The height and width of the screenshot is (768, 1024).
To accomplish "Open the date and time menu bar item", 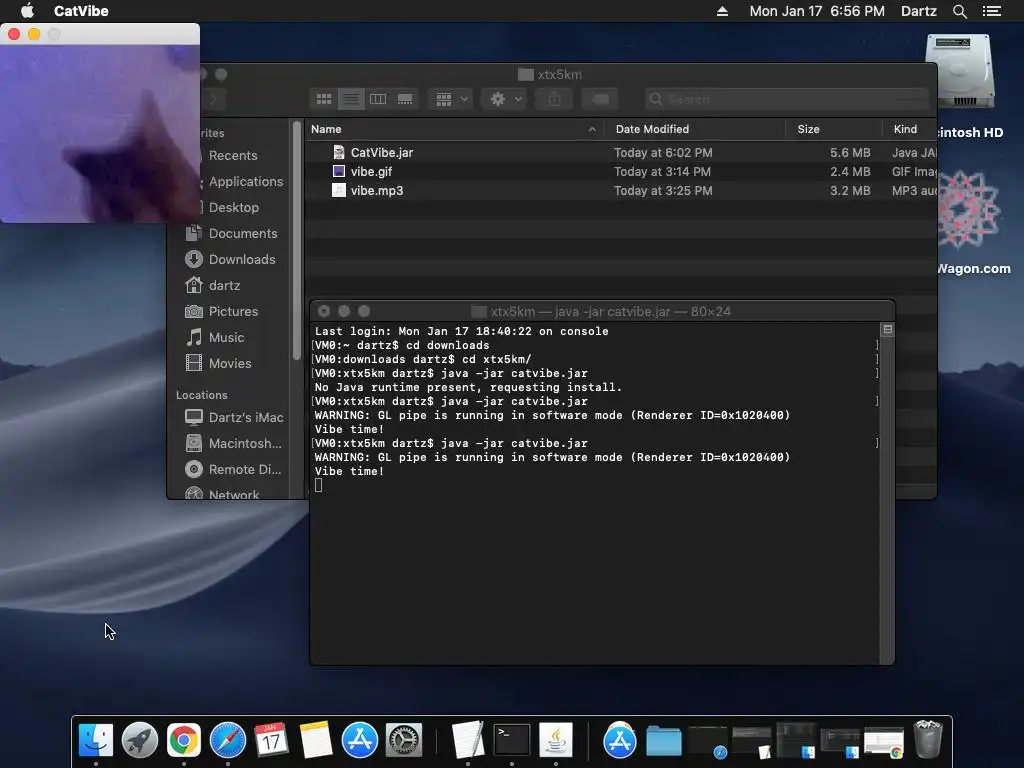I will (817, 11).
